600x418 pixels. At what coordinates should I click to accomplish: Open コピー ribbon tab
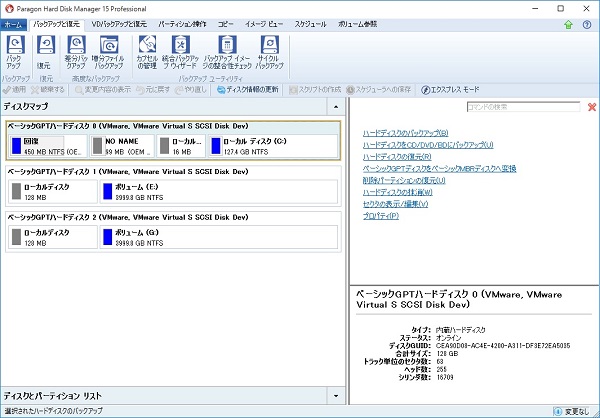click(226, 24)
